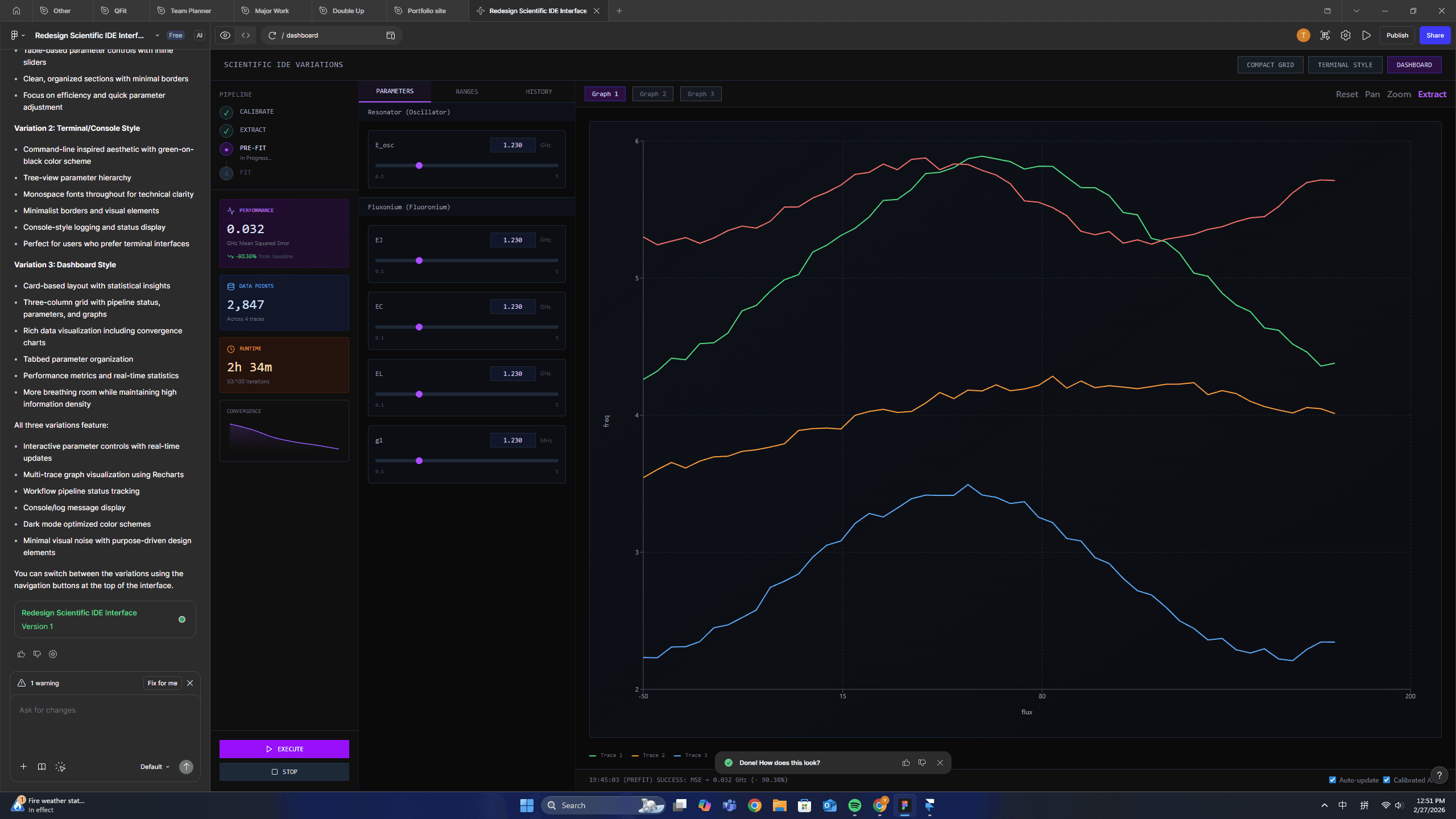Toggle the Auto-update checkbox
1456x819 pixels.
point(1332,780)
